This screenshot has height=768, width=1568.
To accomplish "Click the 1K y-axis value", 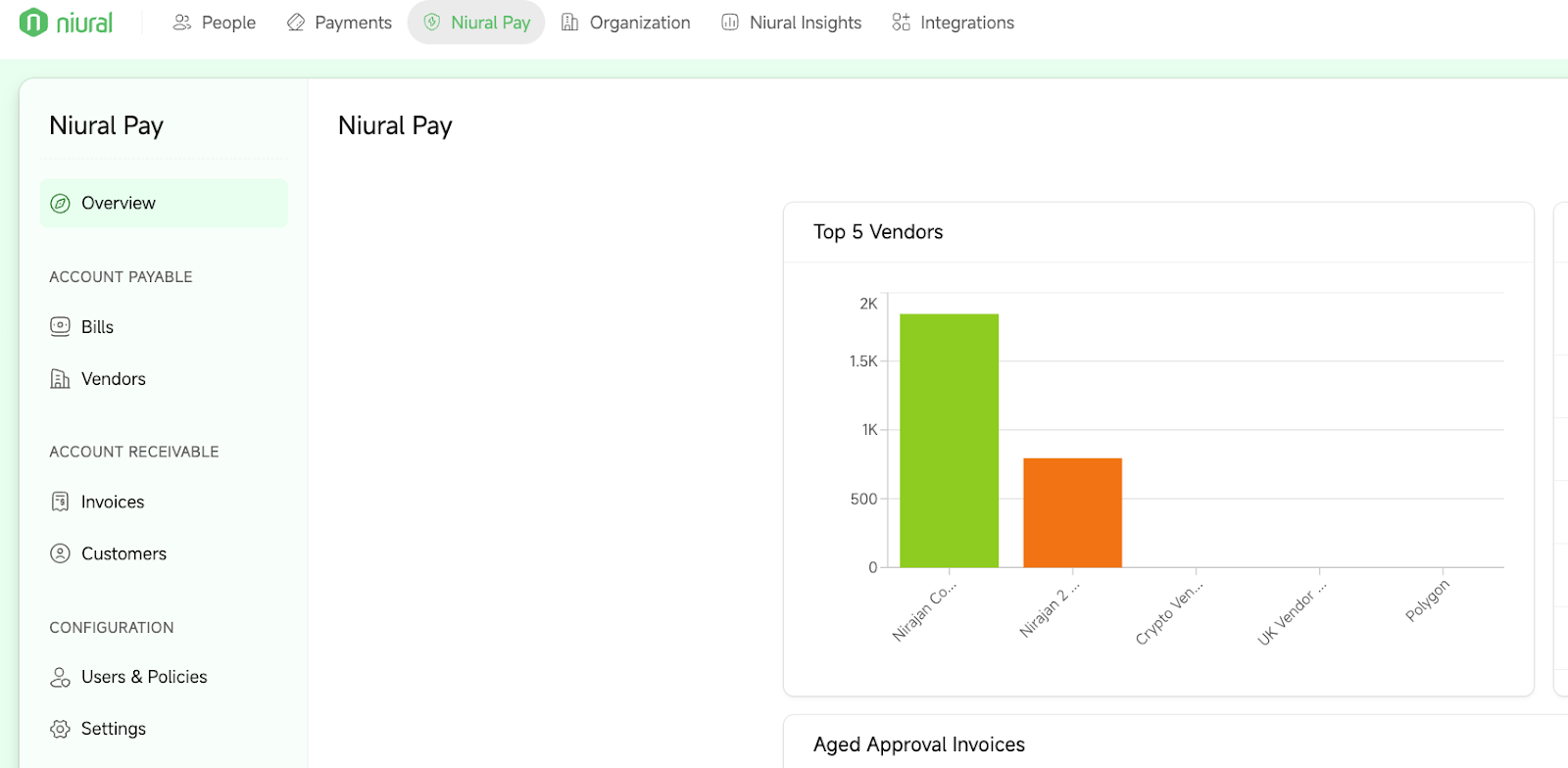I will 869,430.
